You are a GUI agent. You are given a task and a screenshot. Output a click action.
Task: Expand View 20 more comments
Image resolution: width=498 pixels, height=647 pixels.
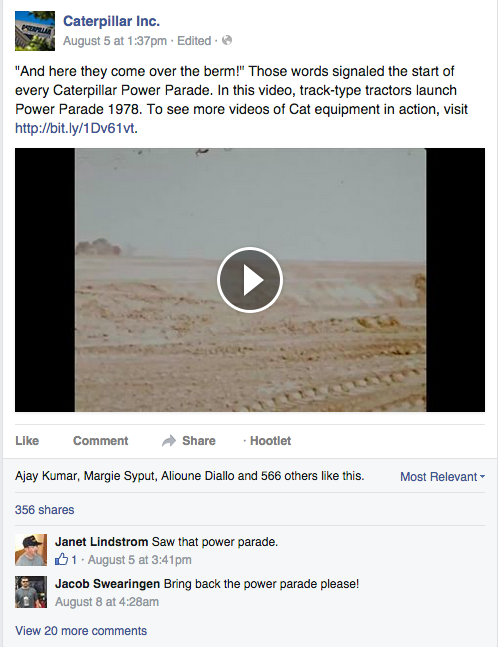coord(81,630)
